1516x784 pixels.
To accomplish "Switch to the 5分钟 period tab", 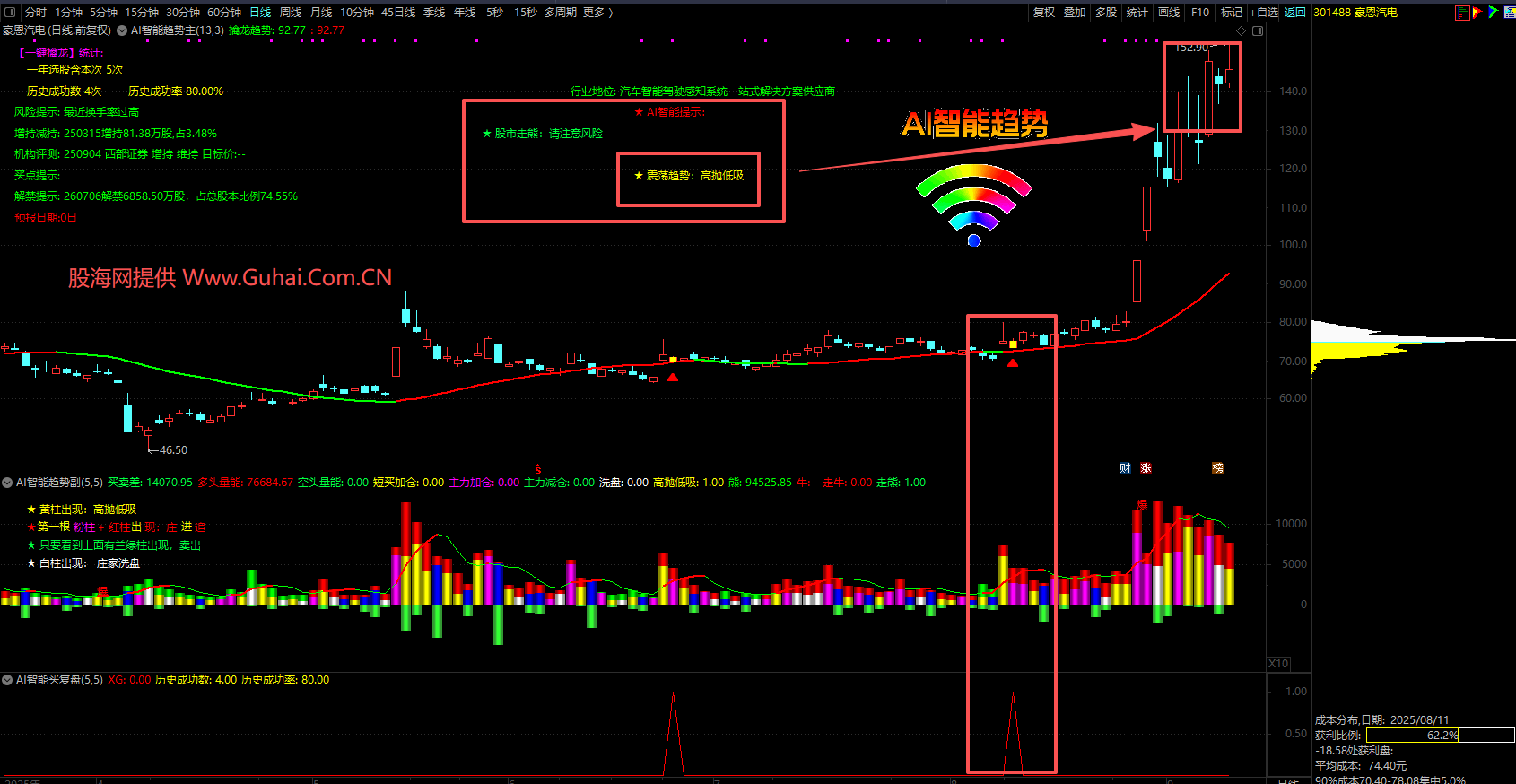I will (104, 13).
